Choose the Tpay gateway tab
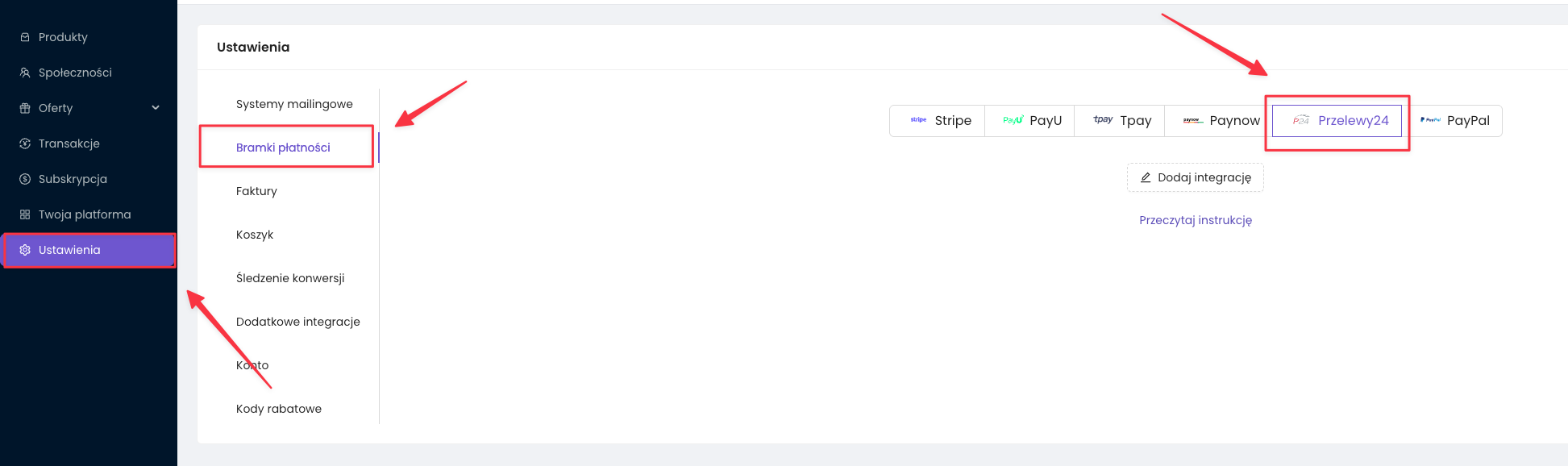1568x466 pixels. click(1121, 121)
